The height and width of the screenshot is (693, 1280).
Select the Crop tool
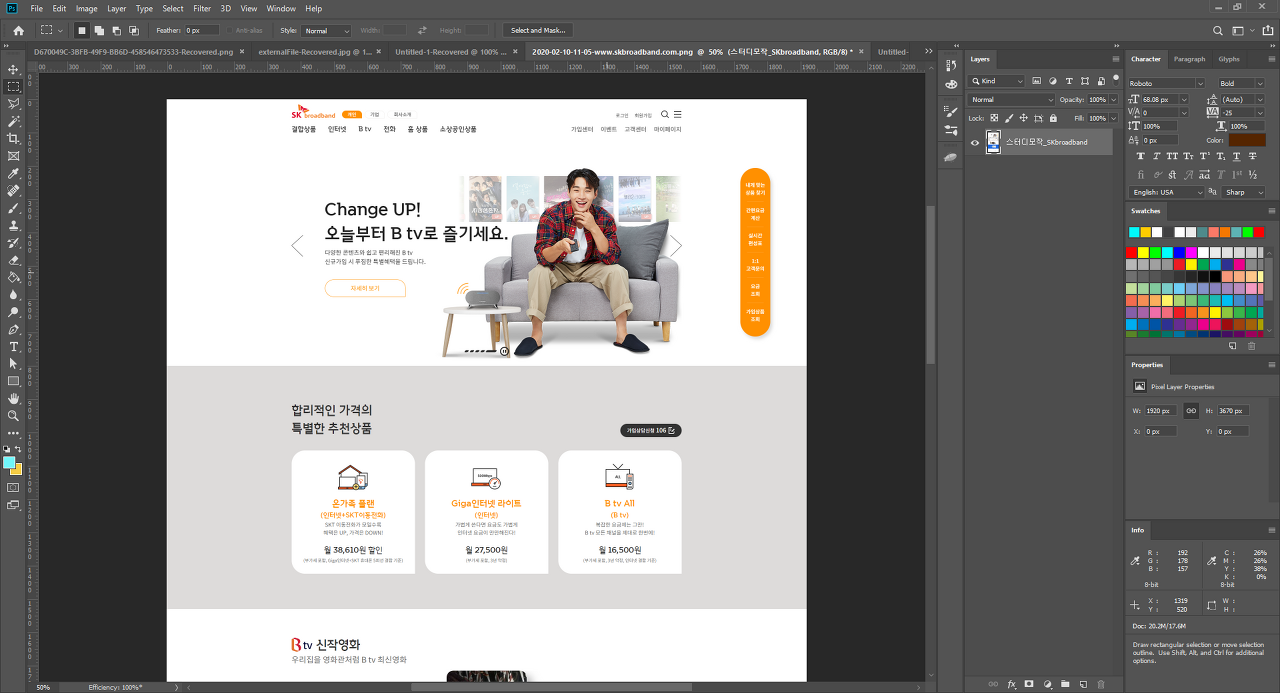coord(14,138)
